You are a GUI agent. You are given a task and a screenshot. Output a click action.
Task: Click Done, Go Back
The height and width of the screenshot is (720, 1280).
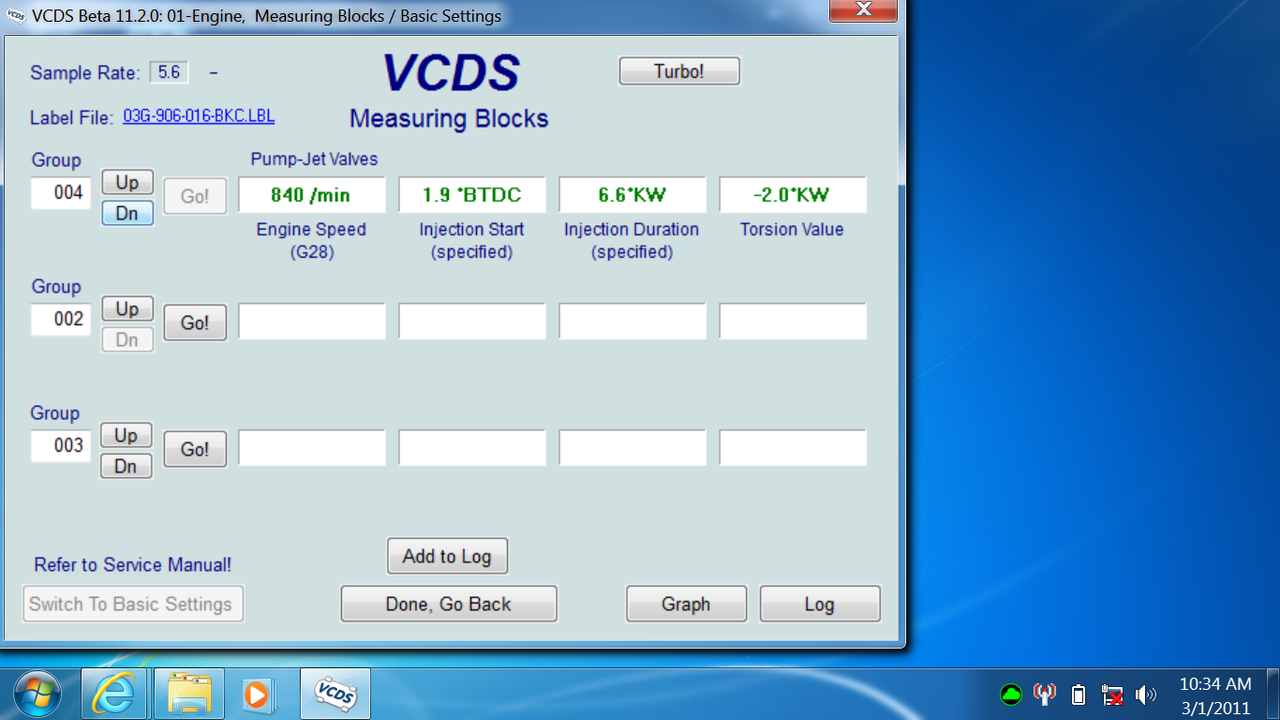click(x=449, y=604)
